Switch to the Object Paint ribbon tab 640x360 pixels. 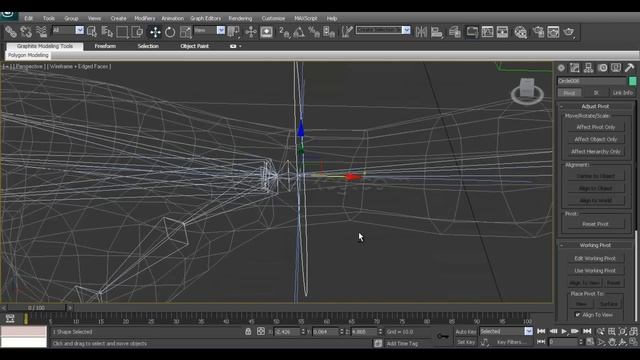click(x=194, y=46)
